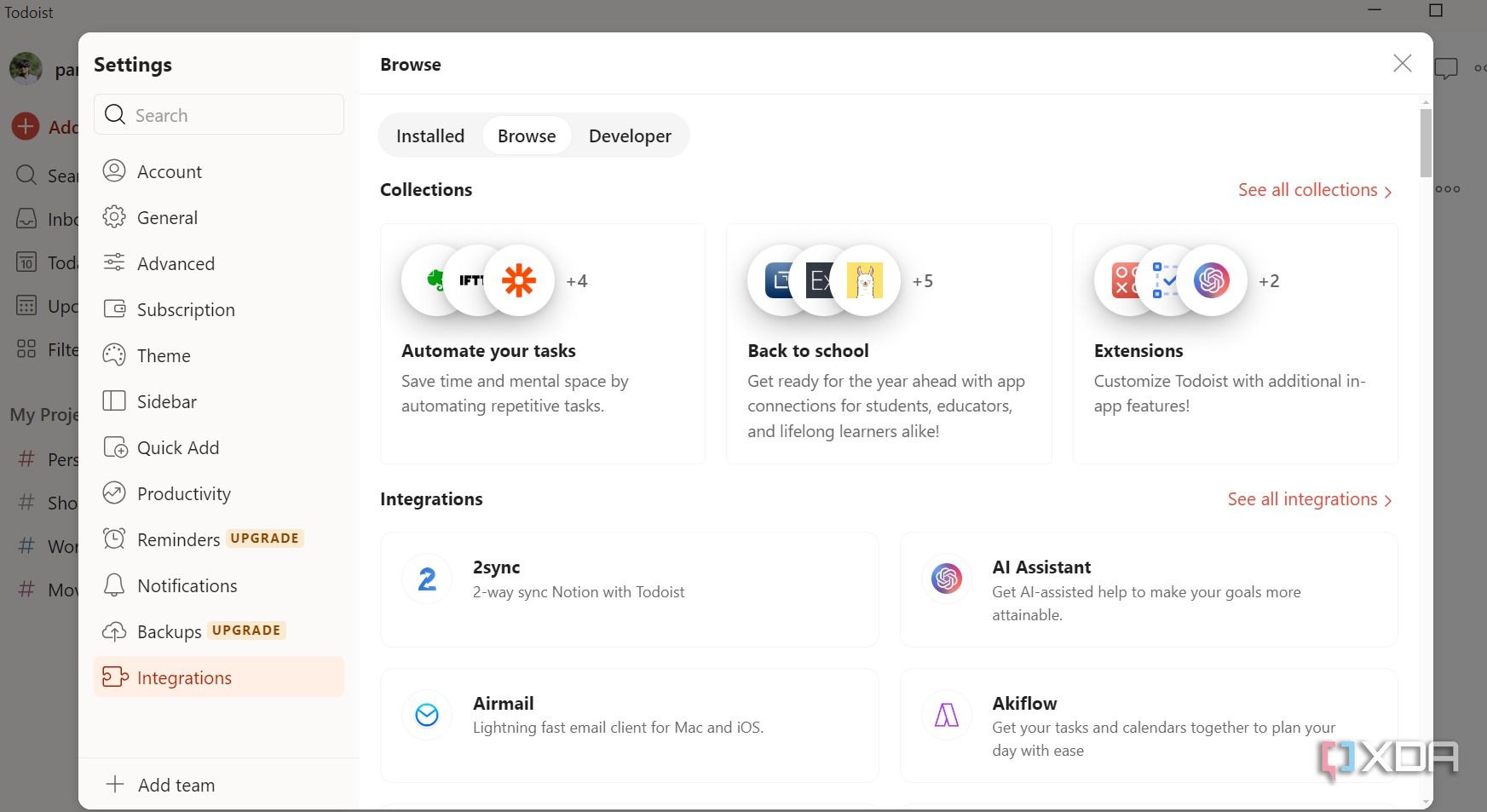The width and height of the screenshot is (1487, 812).
Task: Select the Airmail integration icon
Action: point(427,715)
